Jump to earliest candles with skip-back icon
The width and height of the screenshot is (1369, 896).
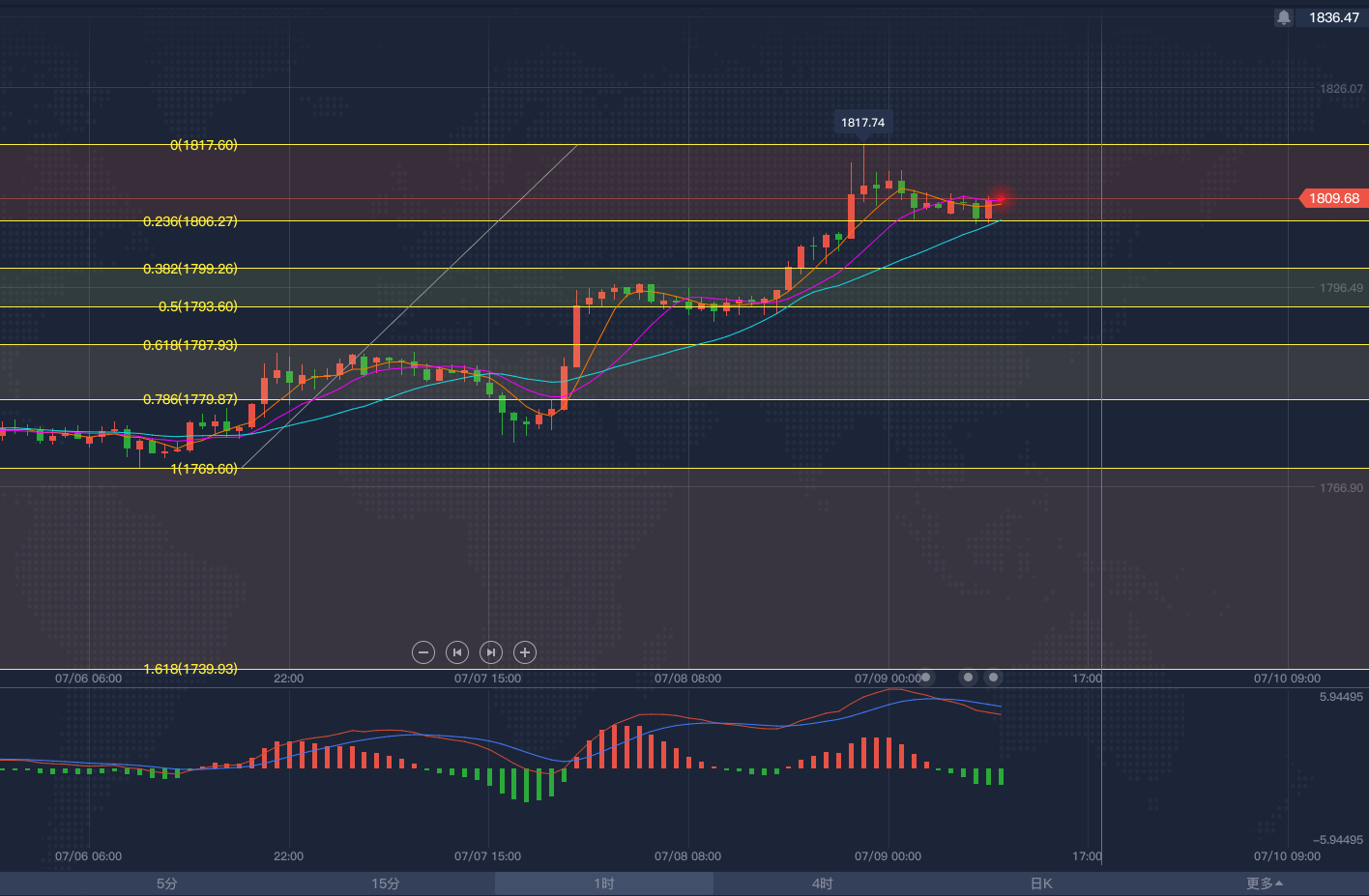click(457, 652)
